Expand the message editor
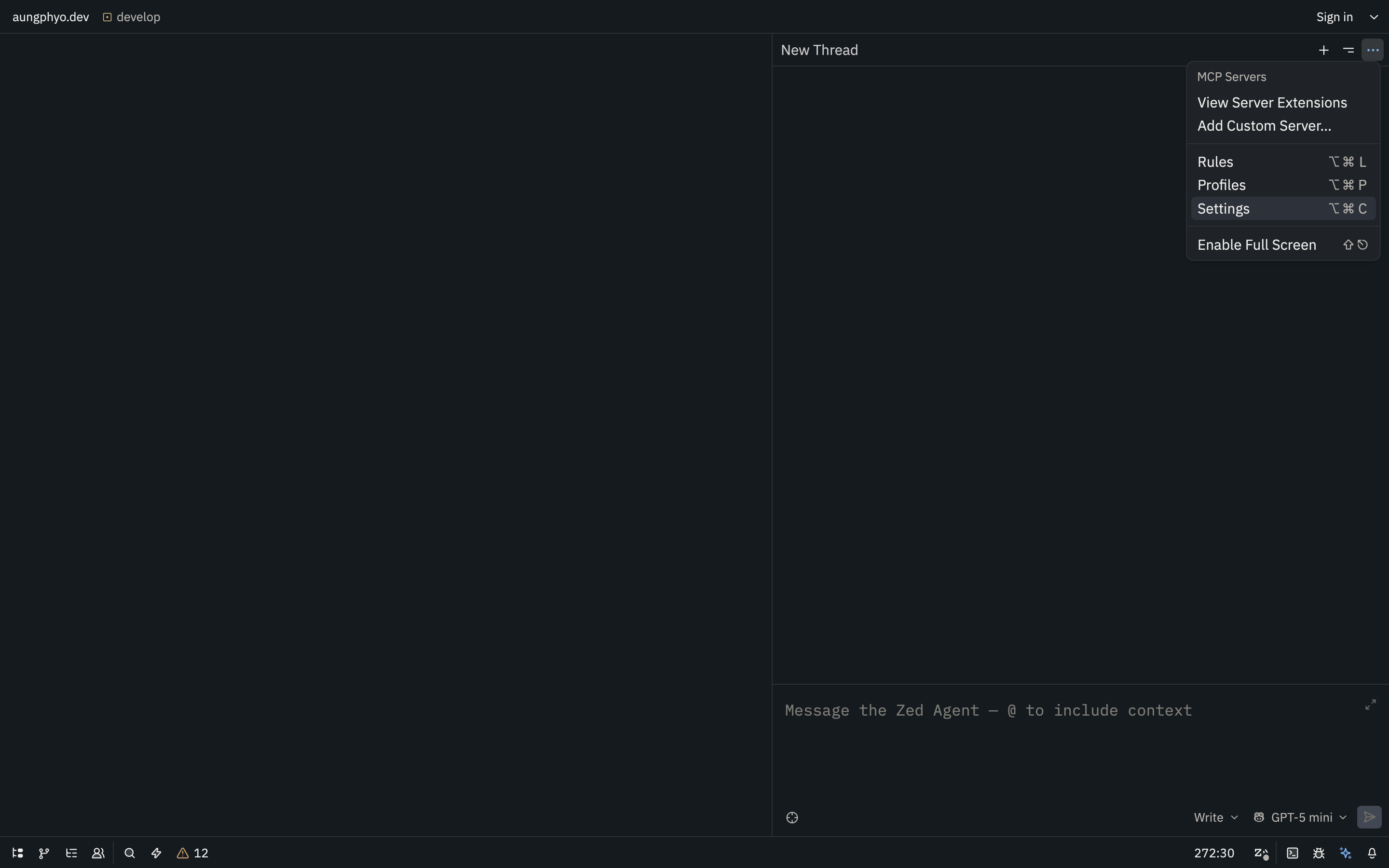This screenshot has height=868, width=1389. point(1371,705)
